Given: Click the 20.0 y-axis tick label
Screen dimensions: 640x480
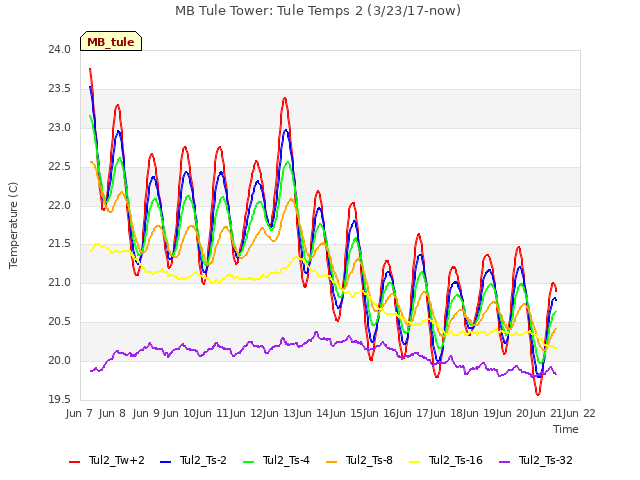Looking at the screenshot, I should point(59,360).
